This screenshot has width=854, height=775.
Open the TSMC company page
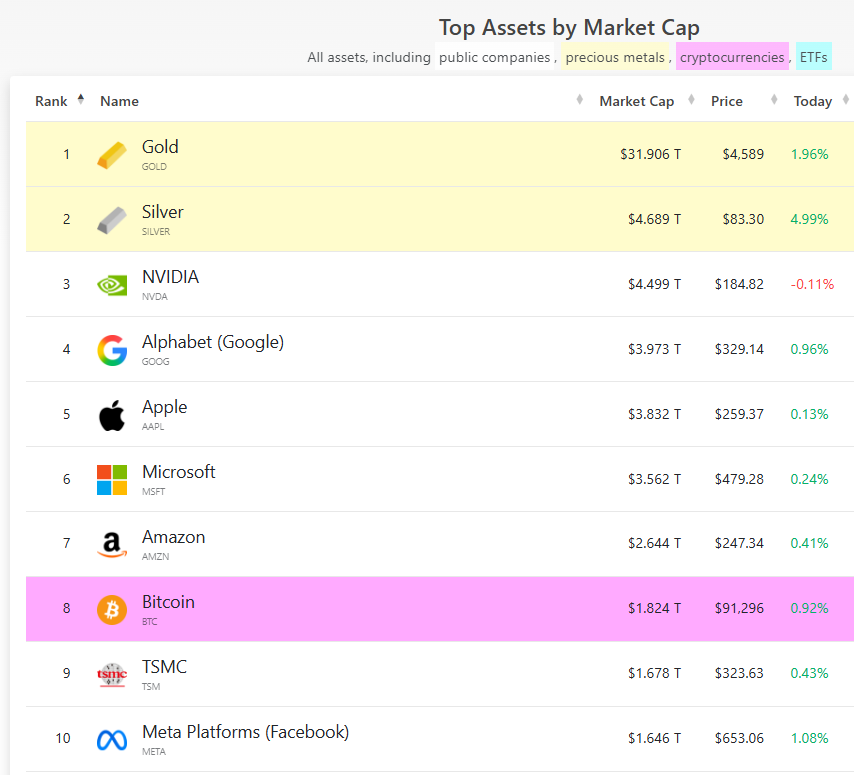[164, 667]
